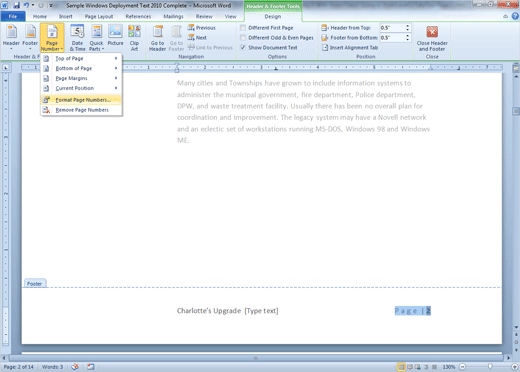Open Quick Access Toolbar customize dropdown
Viewport: 520px width, 372px height.
pos(51,5)
